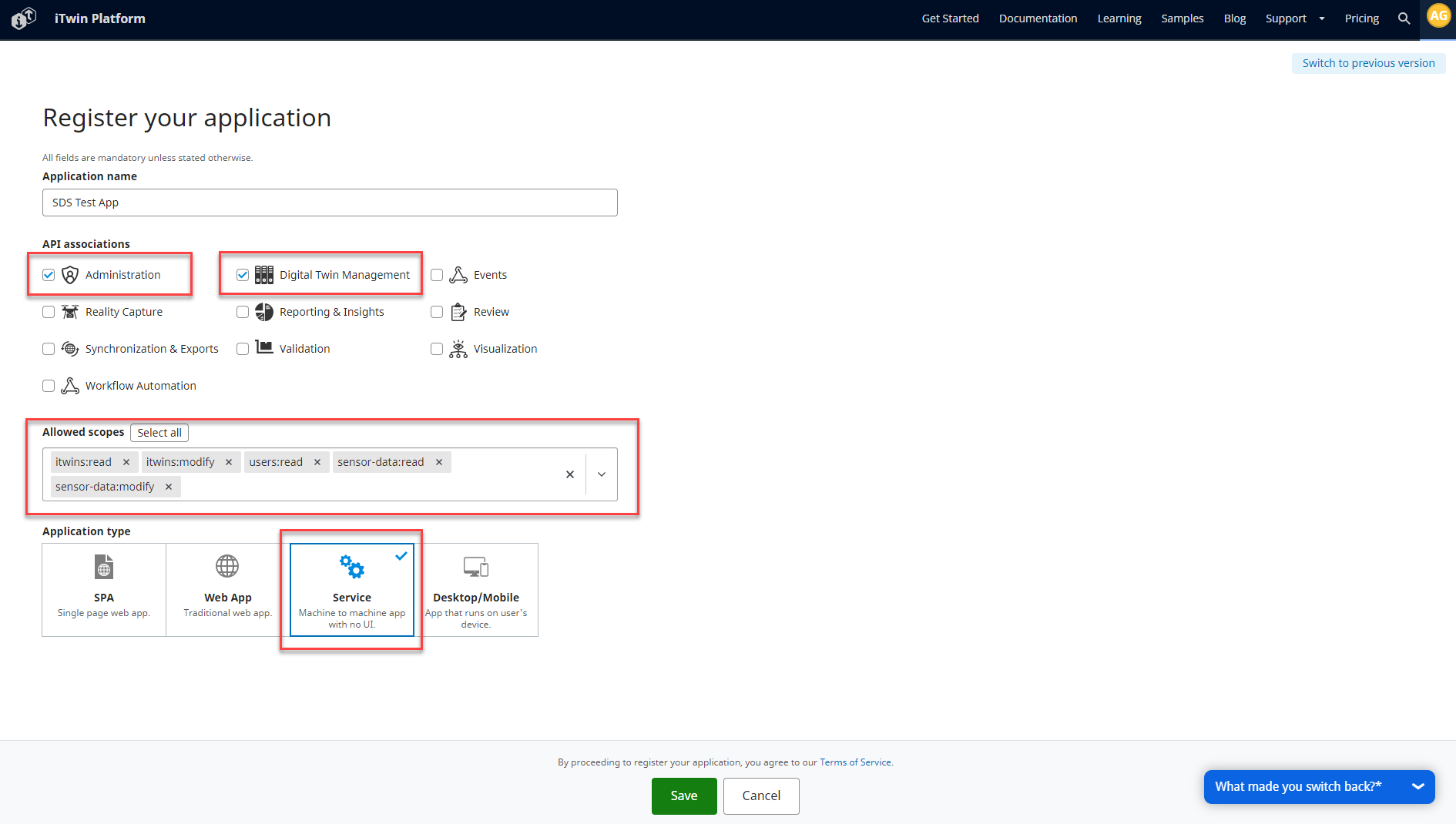The image size is (1456, 824).
Task: Remove the sensor-data:modify scope tag
Action: pos(169,487)
